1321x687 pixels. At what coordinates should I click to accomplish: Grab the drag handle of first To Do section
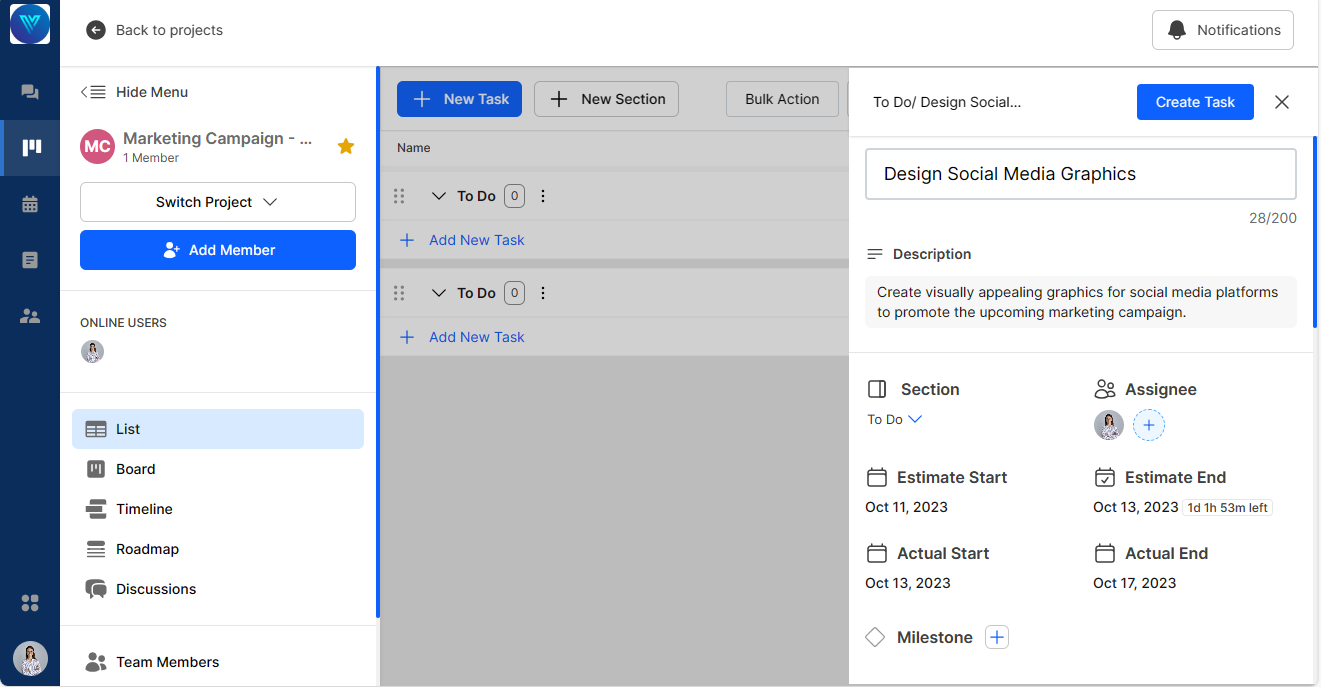tap(399, 196)
